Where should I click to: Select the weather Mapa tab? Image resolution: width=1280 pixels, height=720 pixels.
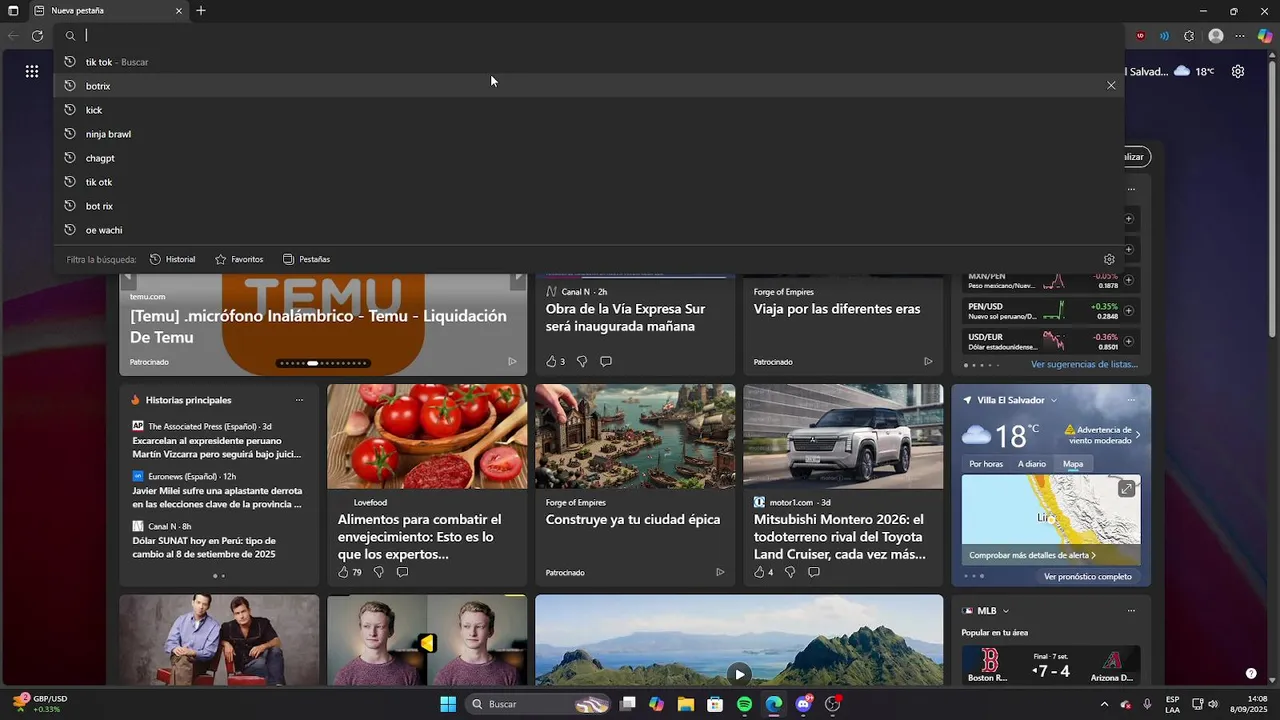click(x=1073, y=464)
